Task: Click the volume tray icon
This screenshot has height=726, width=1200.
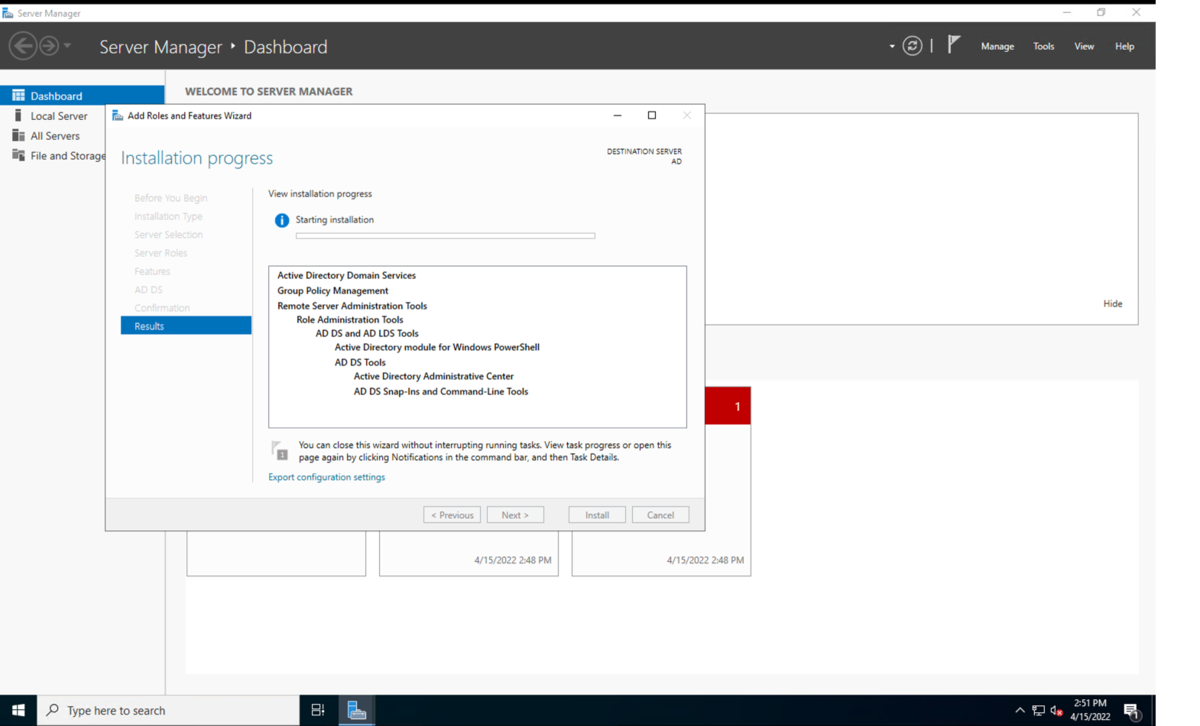Action: coord(1056,711)
